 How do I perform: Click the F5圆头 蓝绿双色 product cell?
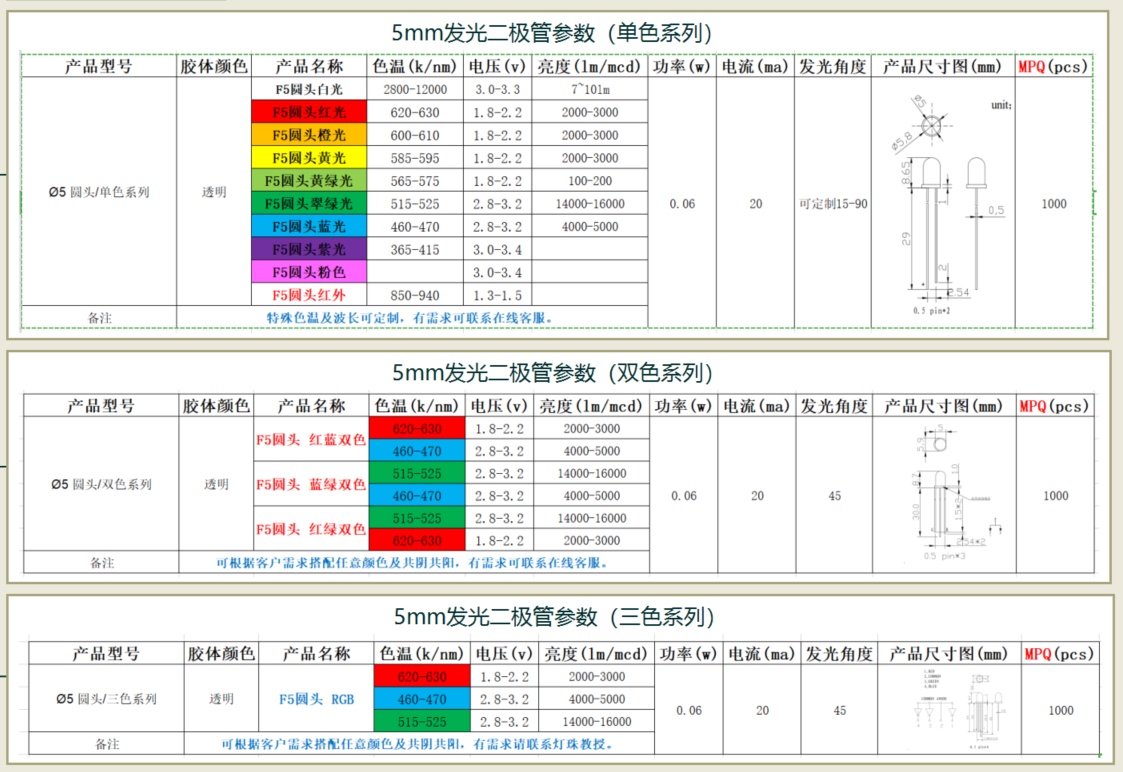[x=311, y=484]
